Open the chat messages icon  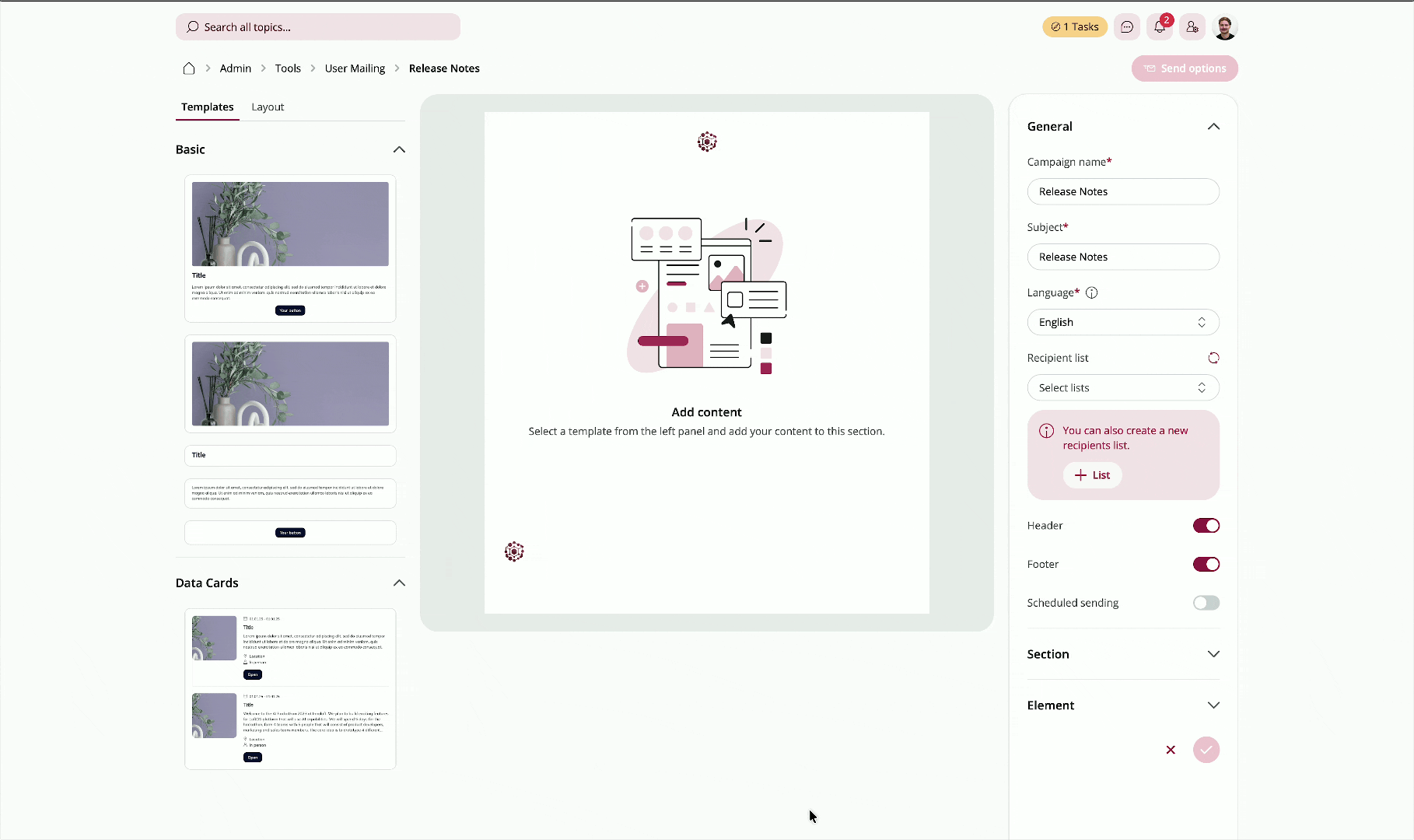(x=1127, y=27)
